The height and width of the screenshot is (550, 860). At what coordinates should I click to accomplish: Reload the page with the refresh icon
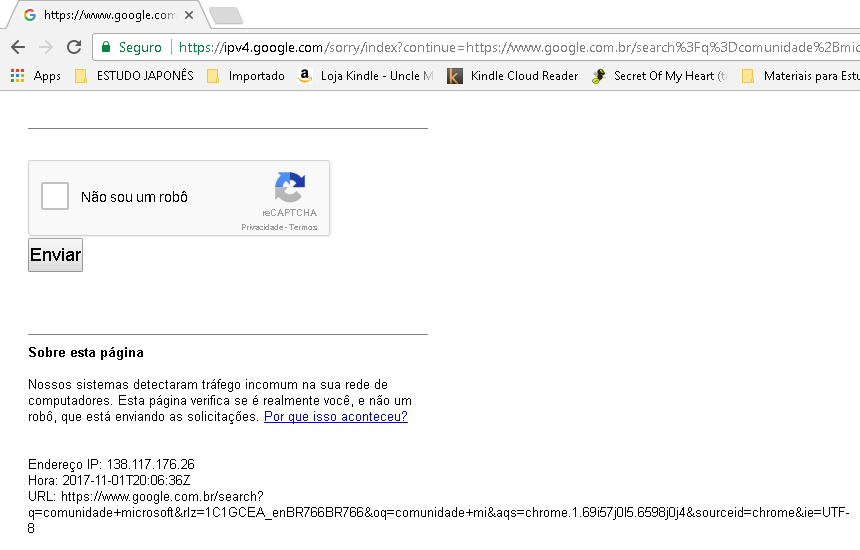[x=74, y=47]
